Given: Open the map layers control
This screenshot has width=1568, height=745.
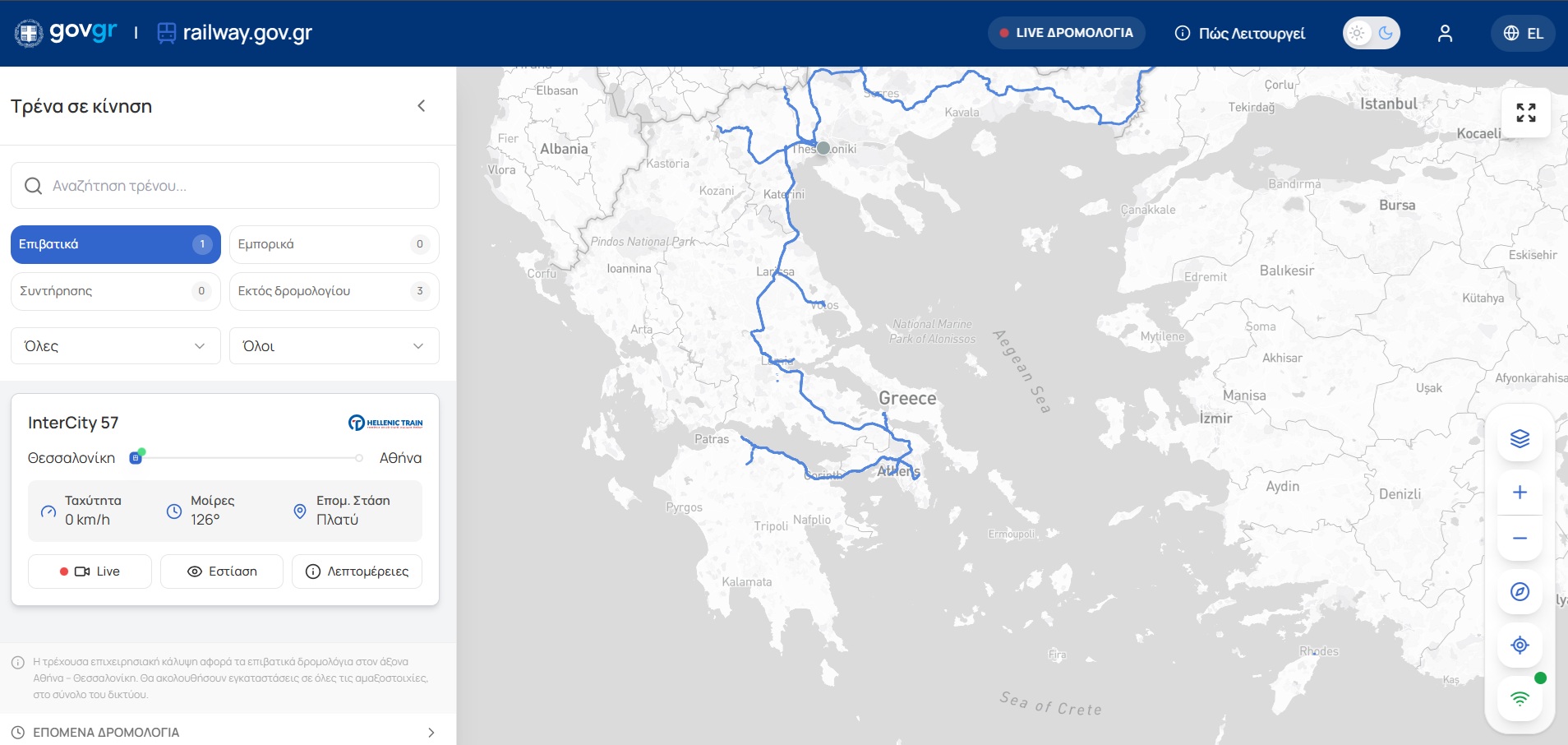Looking at the screenshot, I should tap(1520, 438).
